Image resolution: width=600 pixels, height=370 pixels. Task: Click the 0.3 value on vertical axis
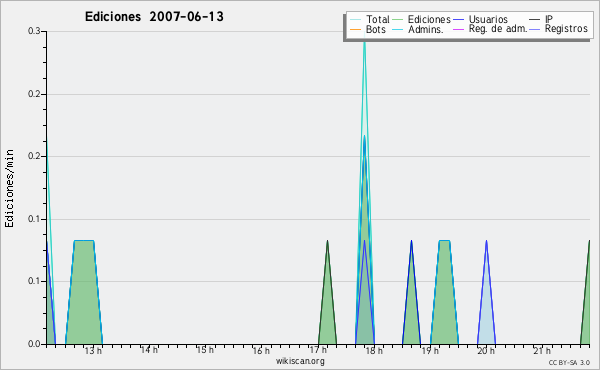(34, 31)
